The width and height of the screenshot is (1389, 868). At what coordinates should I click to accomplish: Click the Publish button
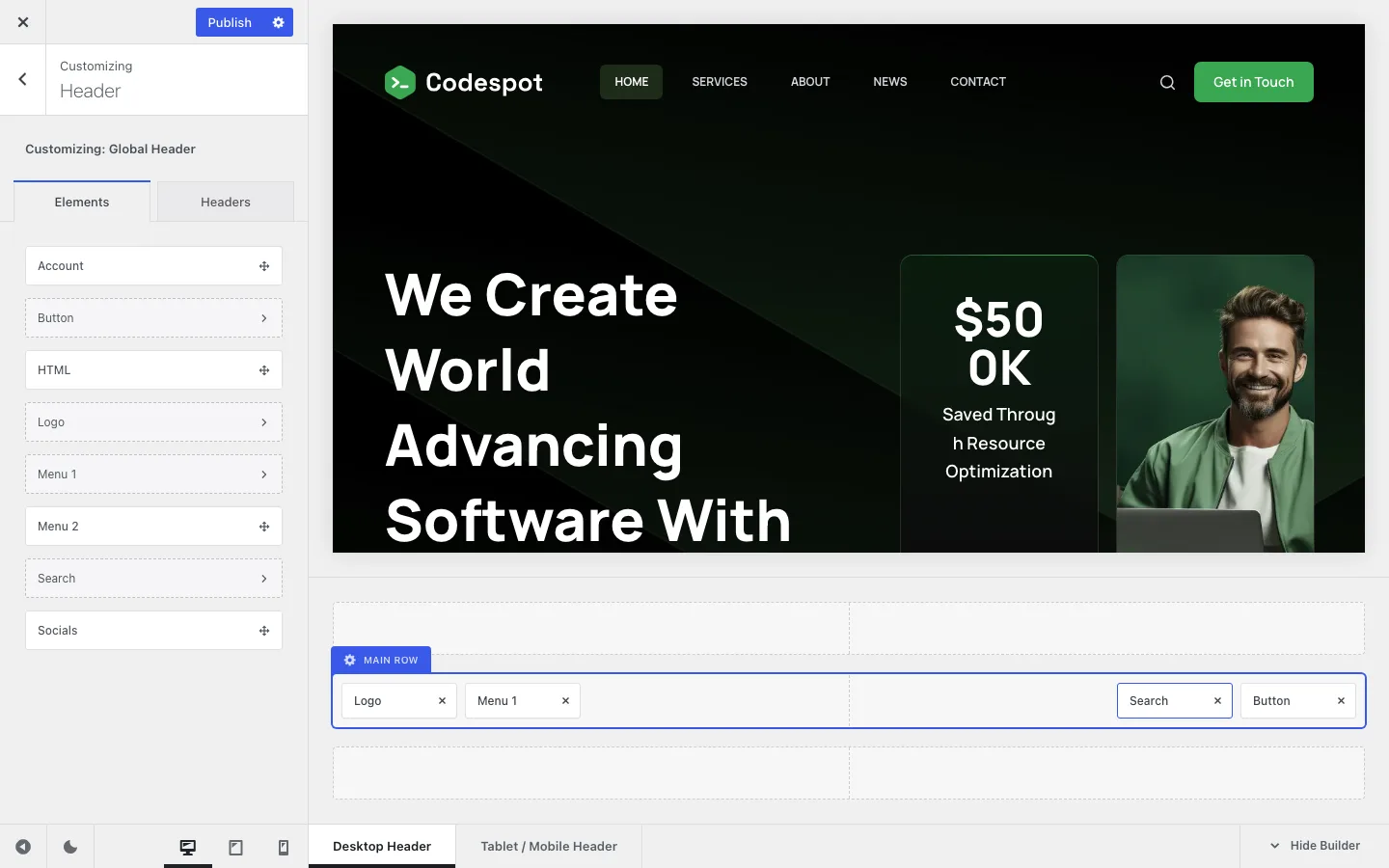pyautogui.click(x=230, y=22)
